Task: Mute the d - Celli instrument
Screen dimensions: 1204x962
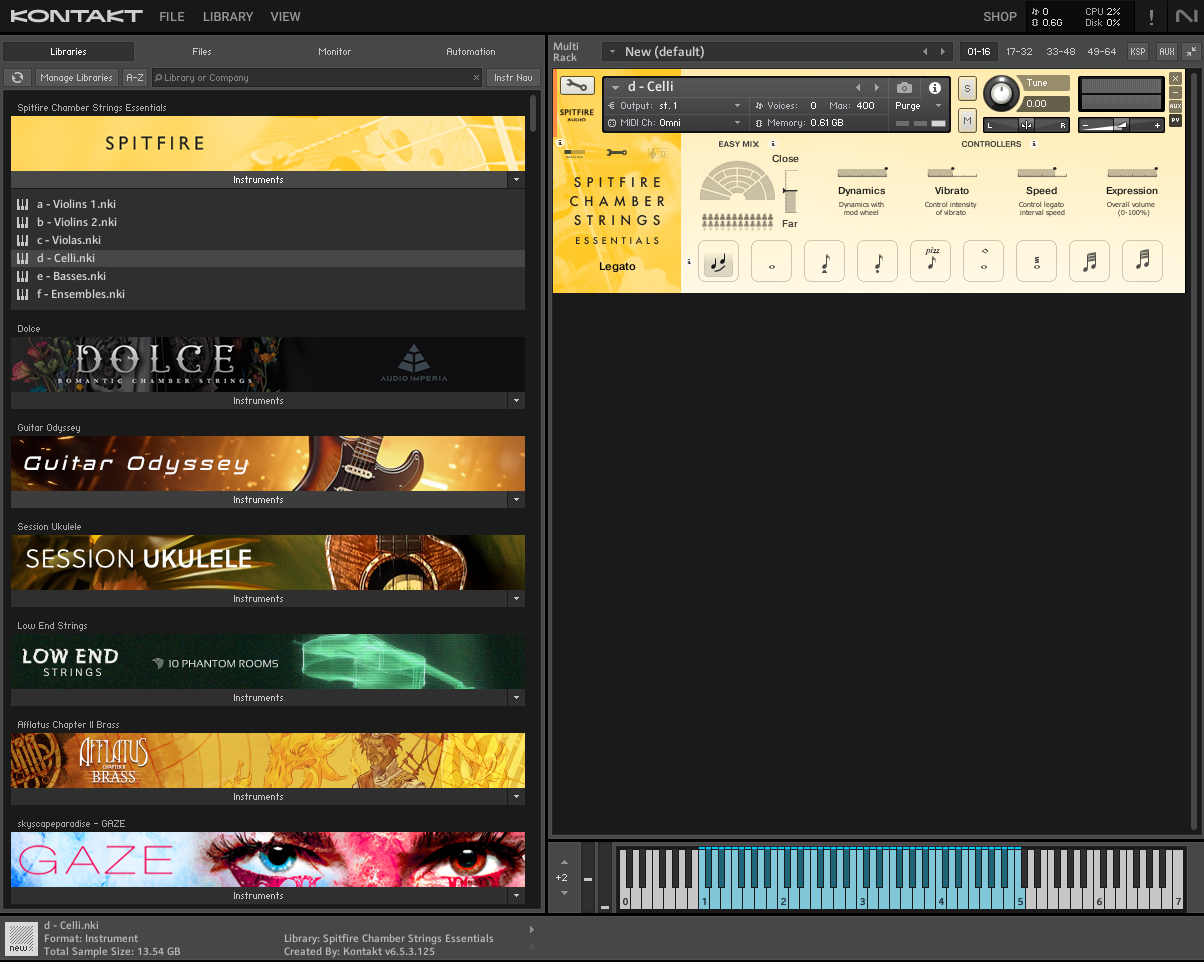Action: pos(967,120)
